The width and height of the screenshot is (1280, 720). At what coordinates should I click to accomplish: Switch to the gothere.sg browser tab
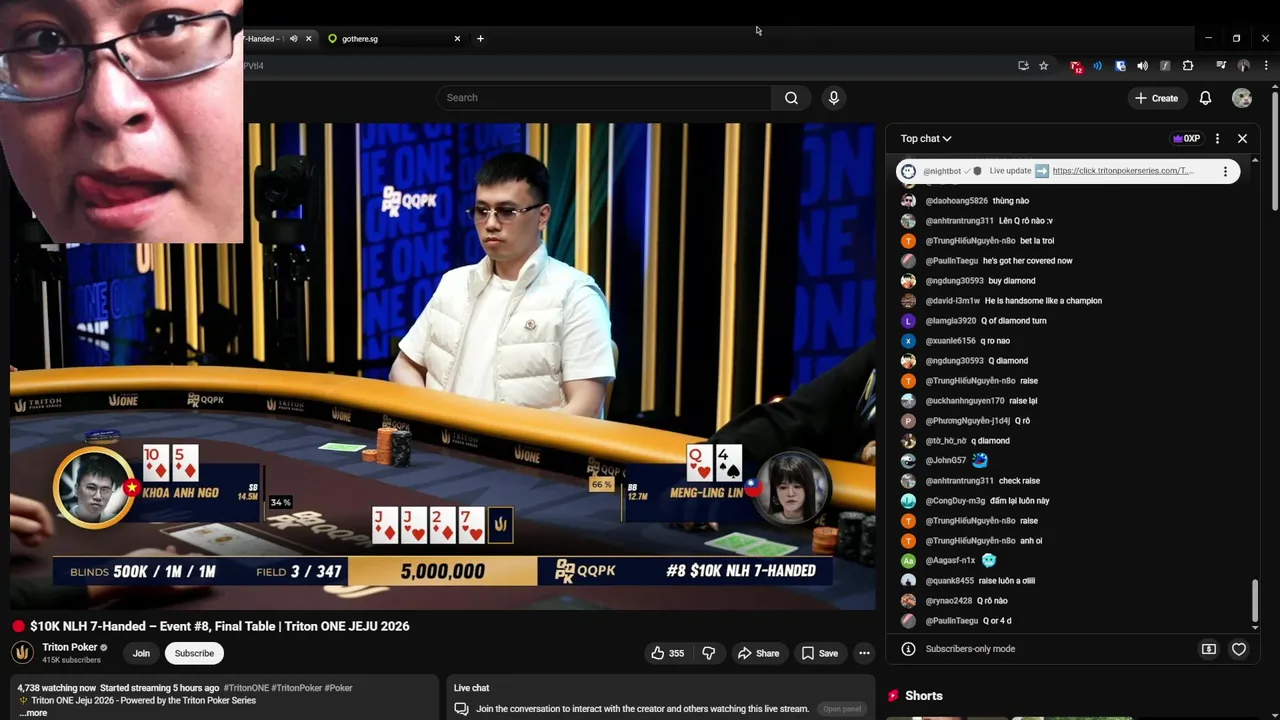click(390, 39)
